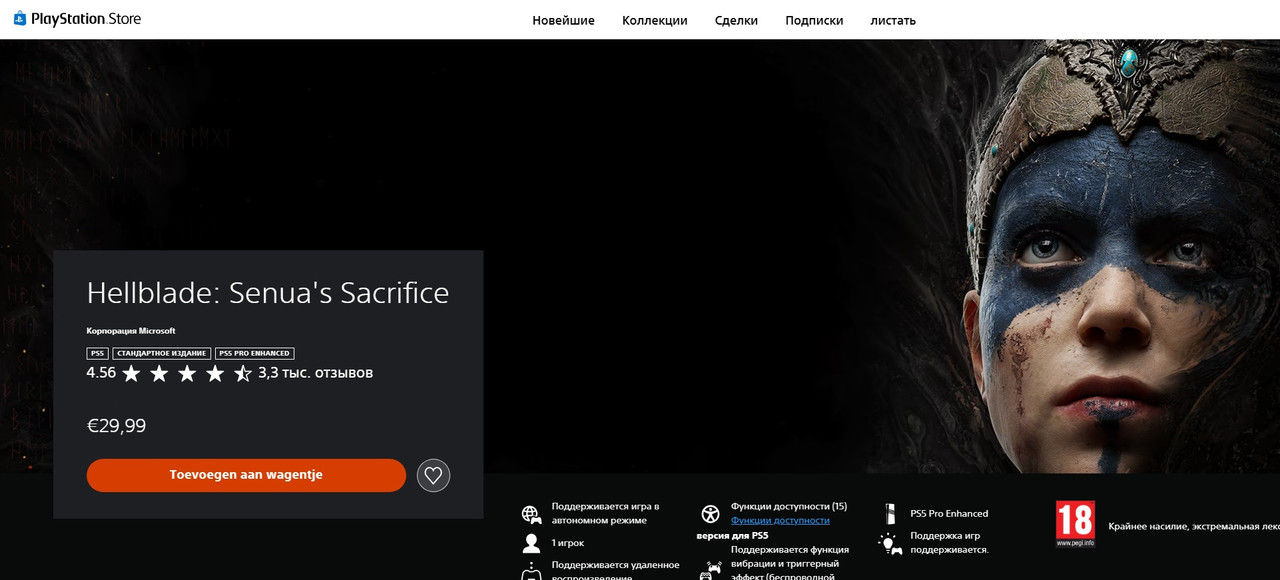Click the first rating star
The height and width of the screenshot is (580, 1280).
(x=131, y=373)
